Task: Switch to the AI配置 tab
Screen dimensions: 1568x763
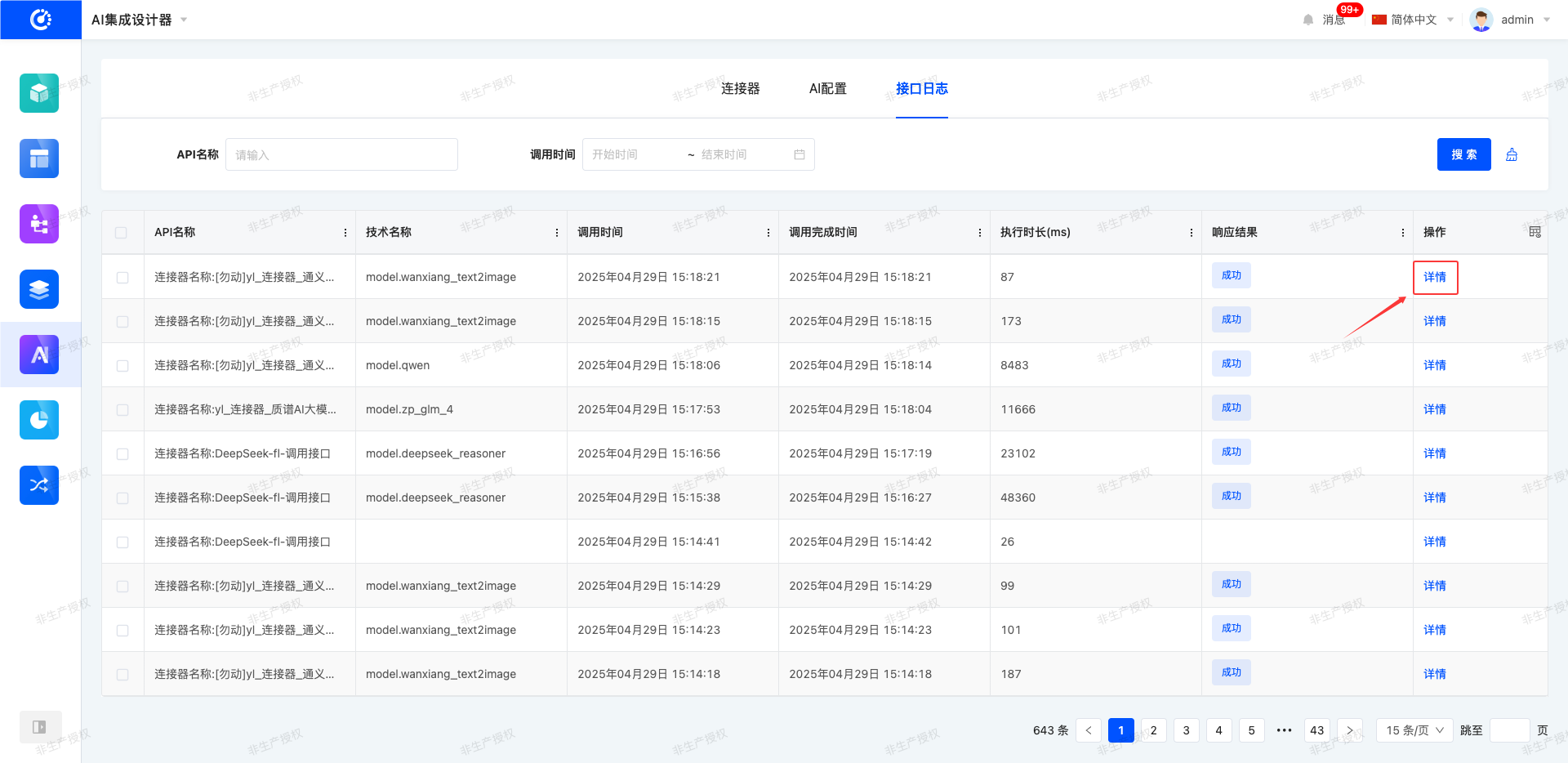Action: click(x=827, y=88)
